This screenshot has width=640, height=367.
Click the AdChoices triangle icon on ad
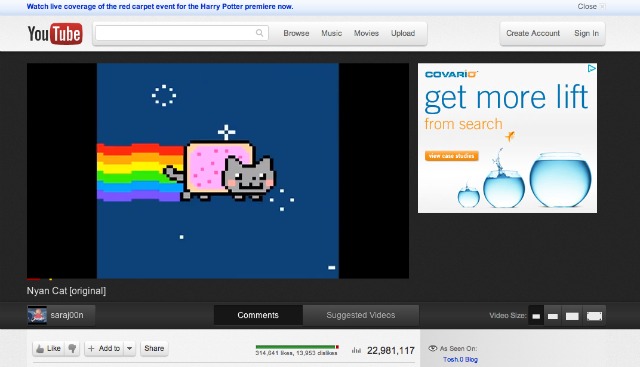(x=591, y=69)
